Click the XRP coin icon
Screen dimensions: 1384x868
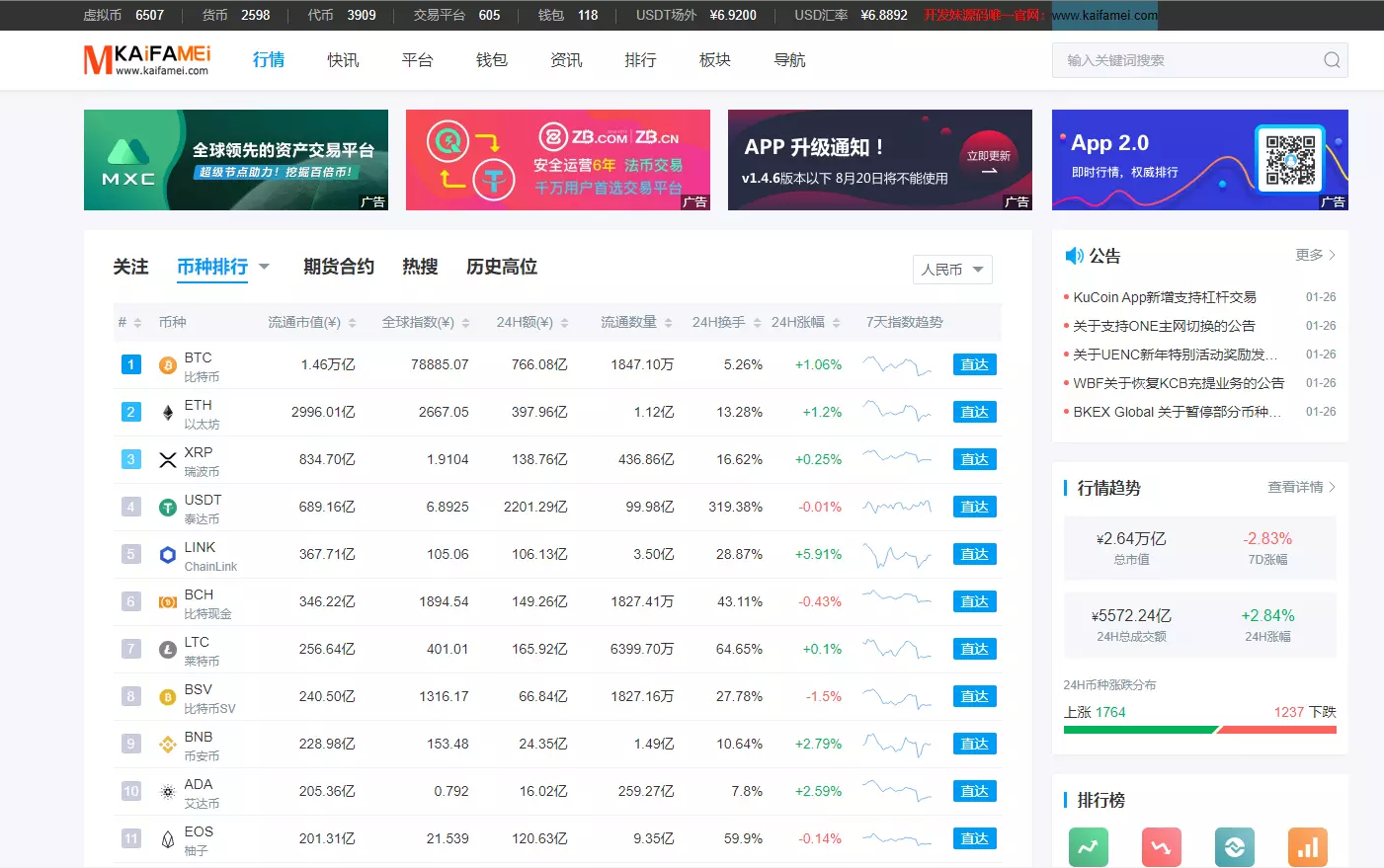click(x=168, y=460)
